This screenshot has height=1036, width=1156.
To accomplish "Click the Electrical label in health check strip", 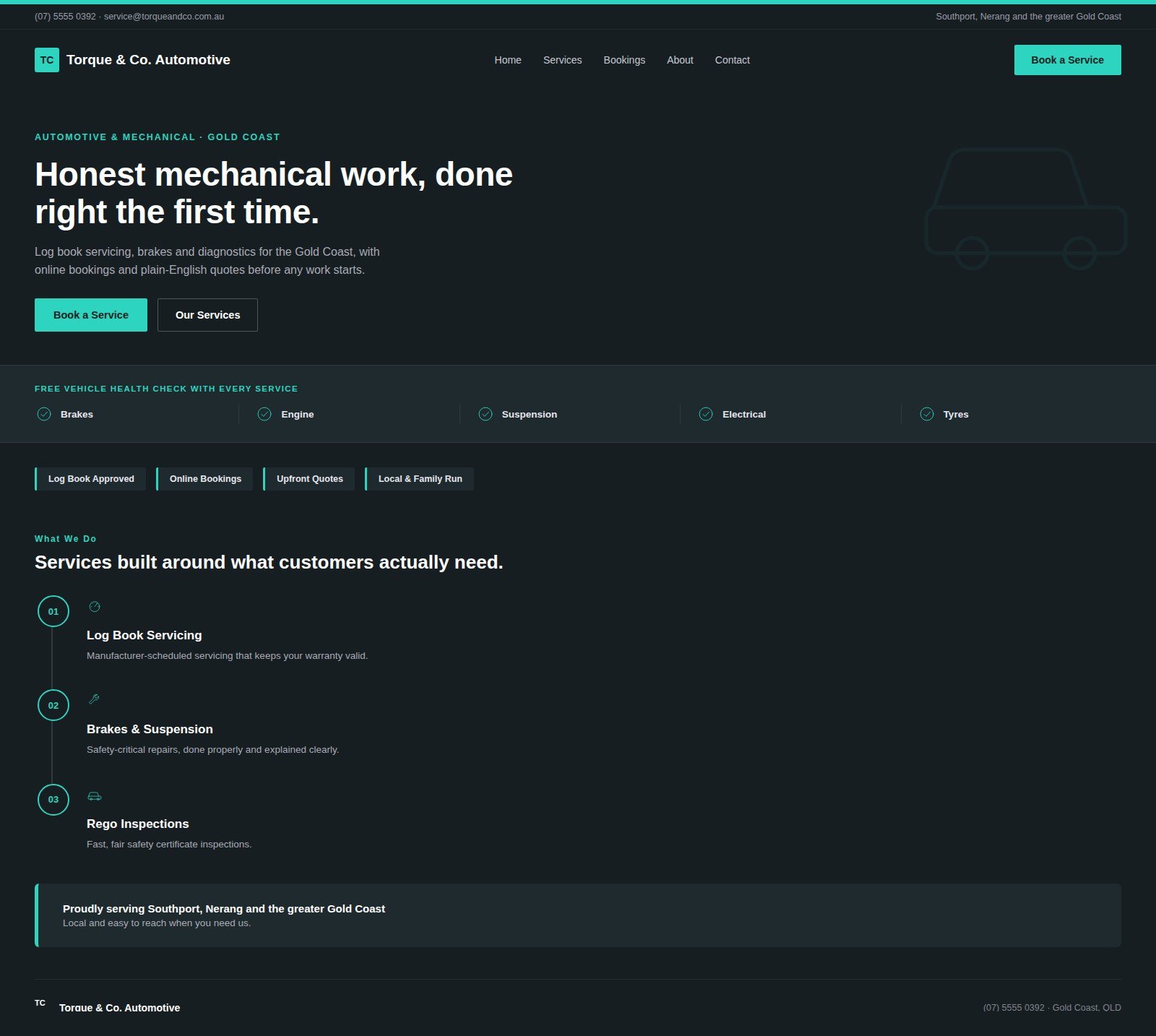I will pos(744,414).
